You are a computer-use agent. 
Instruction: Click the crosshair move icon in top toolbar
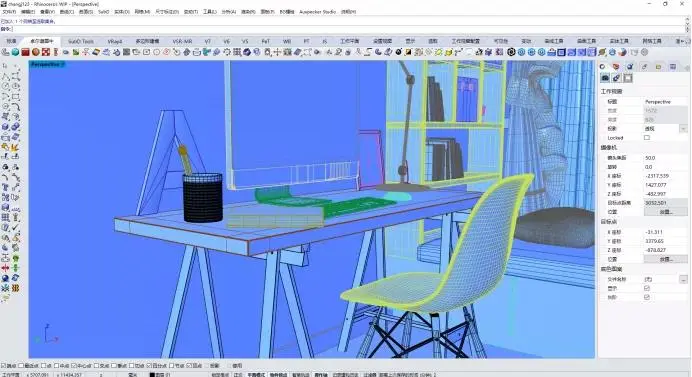tap(277, 52)
